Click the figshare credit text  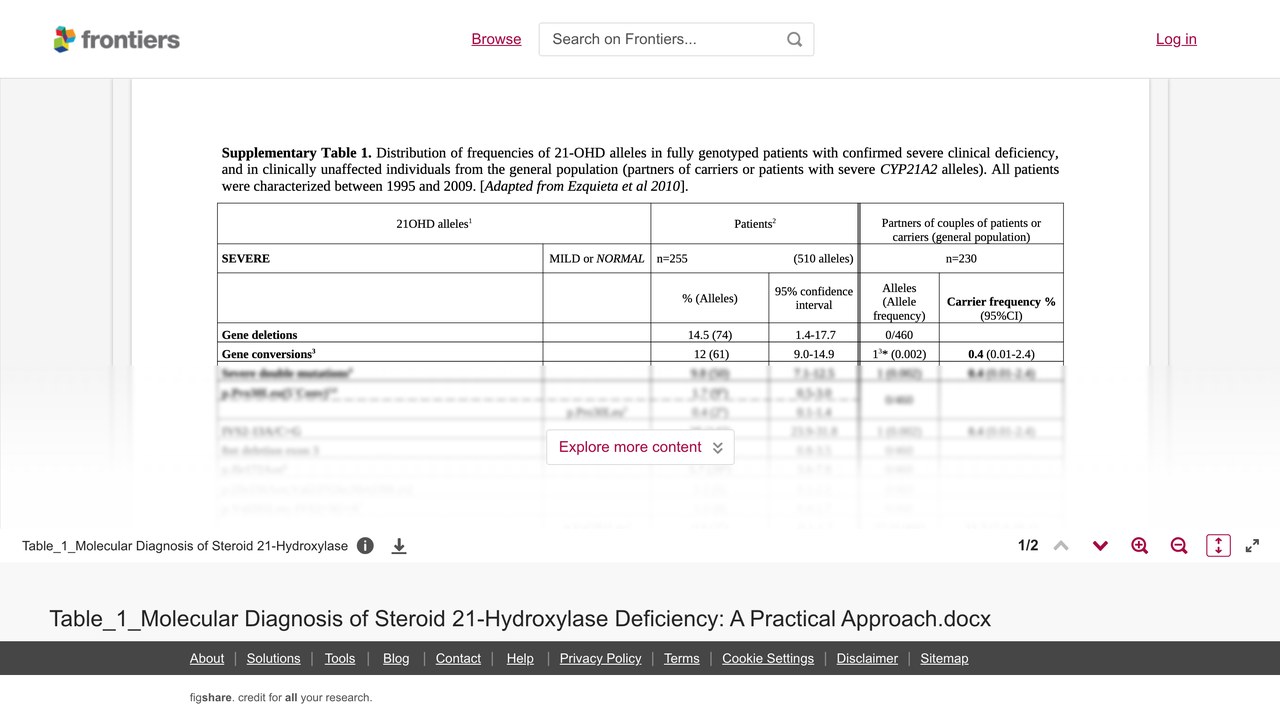tap(281, 698)
